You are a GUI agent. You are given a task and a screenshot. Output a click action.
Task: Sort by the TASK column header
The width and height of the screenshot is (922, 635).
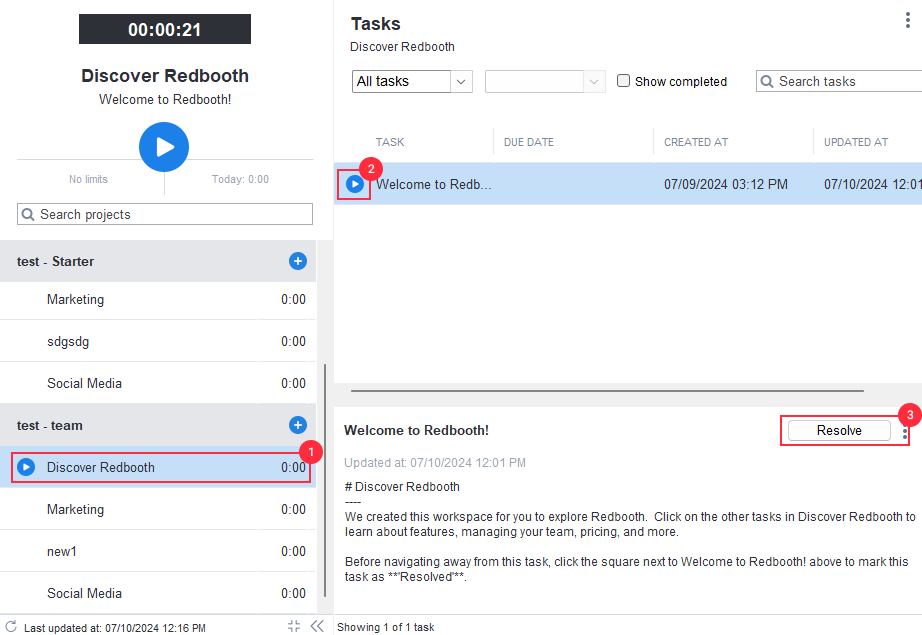(390, 142)
